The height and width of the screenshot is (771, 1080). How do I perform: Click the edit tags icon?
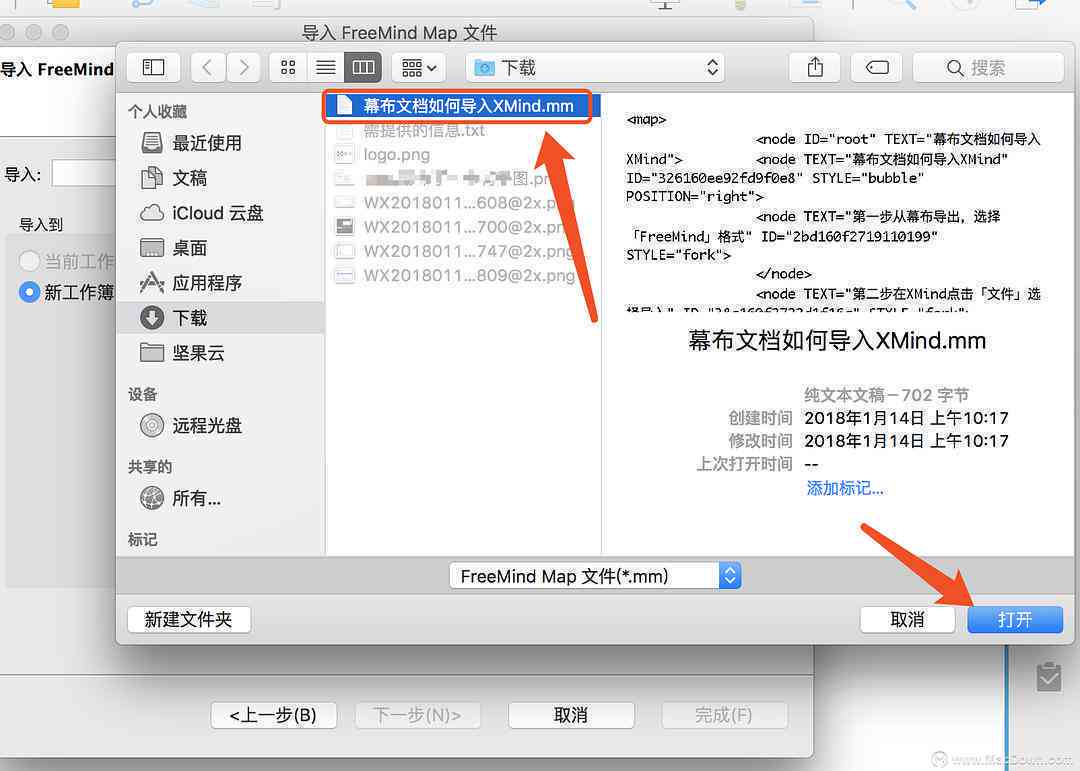[877, 68]
